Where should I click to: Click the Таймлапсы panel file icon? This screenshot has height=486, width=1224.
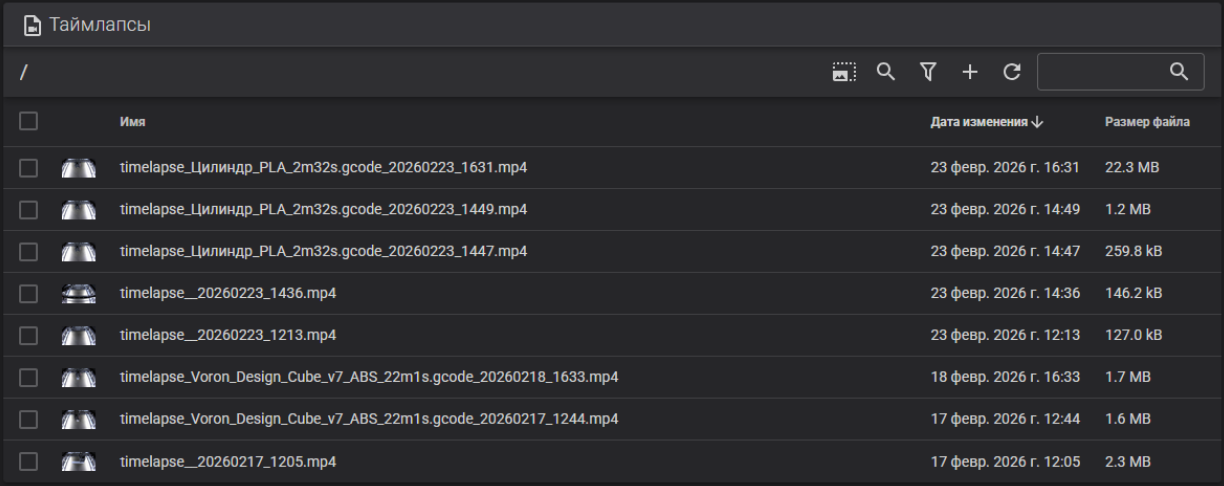pyautogui.click(x=32, y=23)
